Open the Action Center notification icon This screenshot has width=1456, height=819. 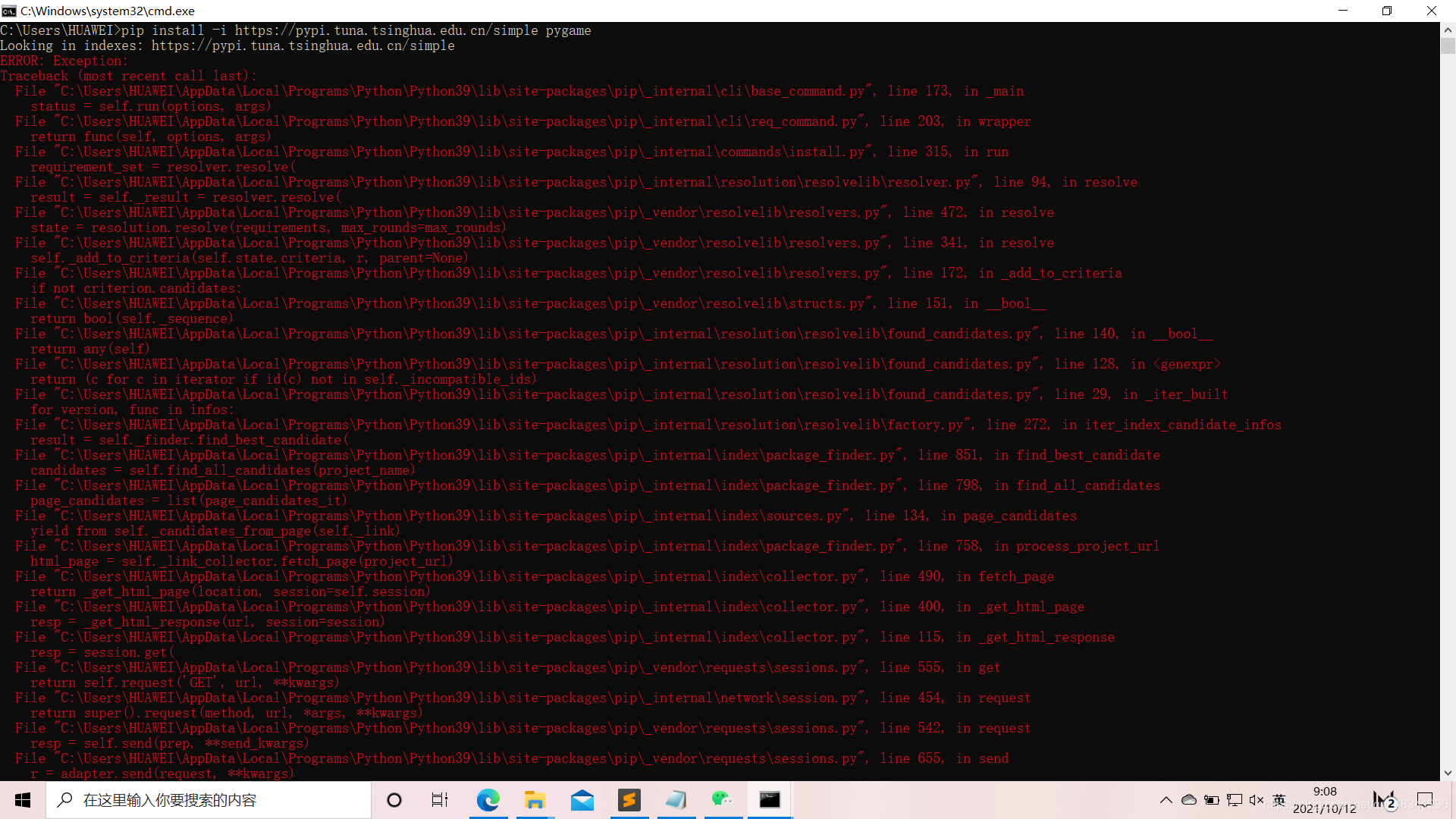click(x=1425, y=800)
